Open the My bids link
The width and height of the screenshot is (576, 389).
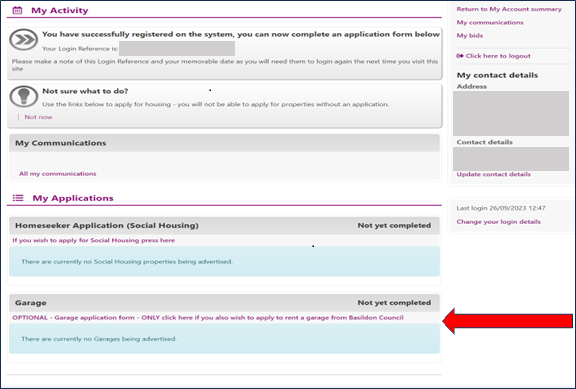click(x=469, y=36)
